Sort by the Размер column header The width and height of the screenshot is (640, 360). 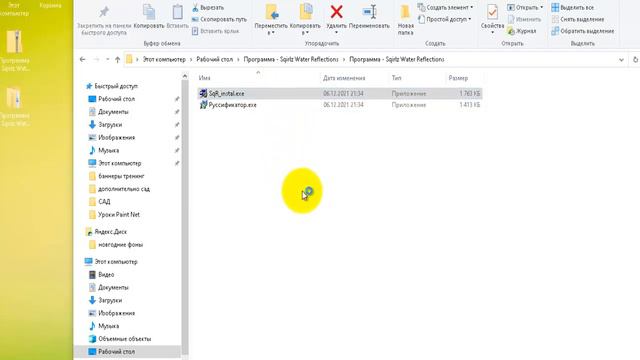point(458,78)
